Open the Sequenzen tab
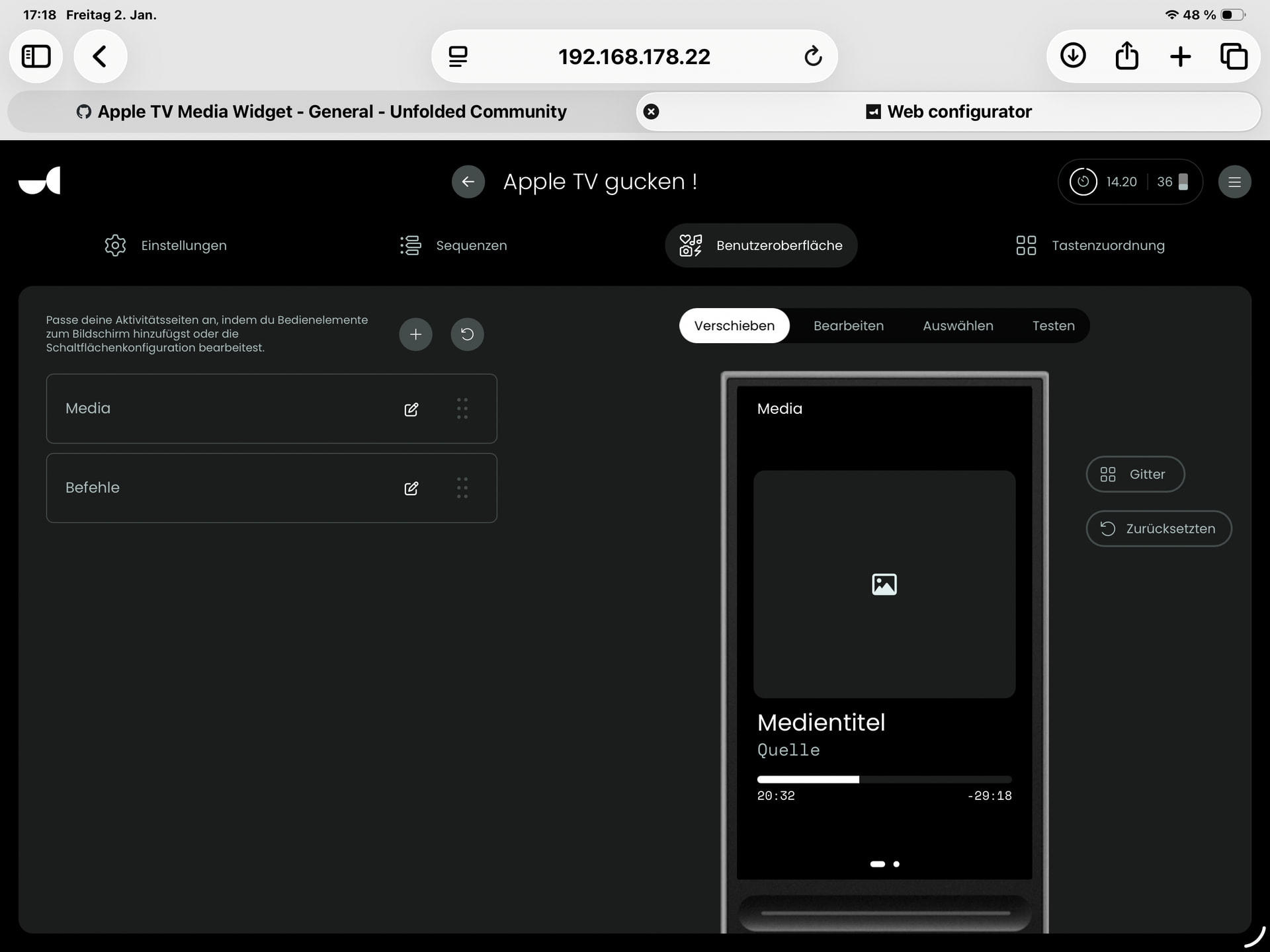This screenshot has height=952, width=1270. pos(454,245)
